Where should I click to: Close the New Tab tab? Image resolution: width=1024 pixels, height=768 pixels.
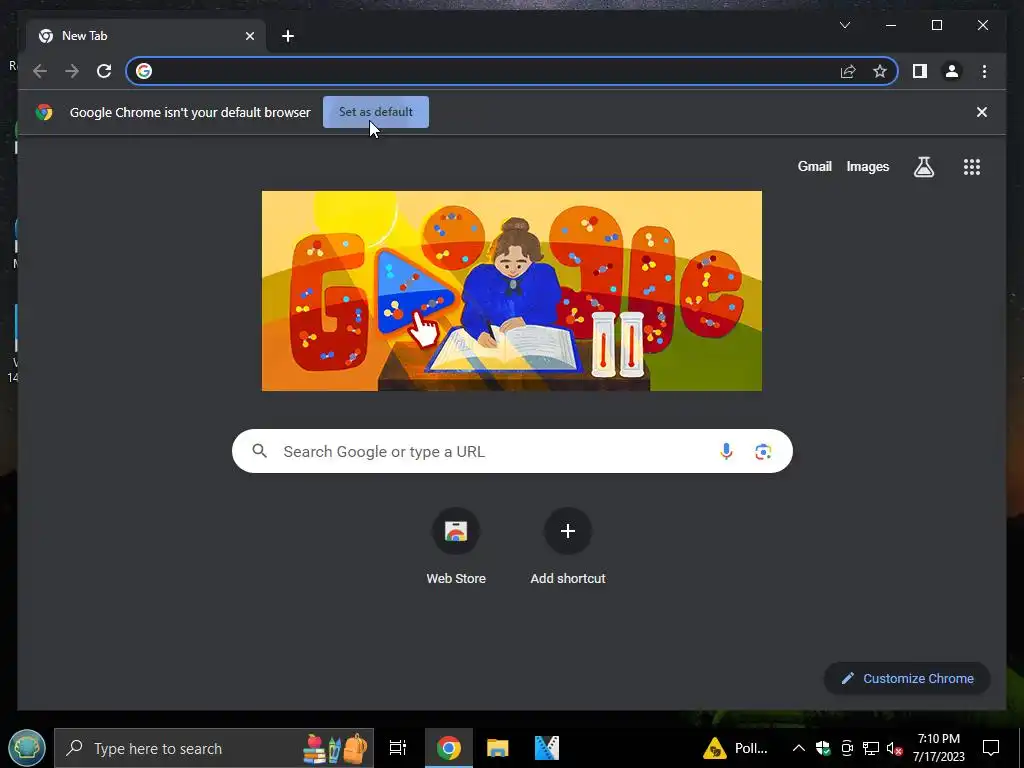(x=249, y=36)
